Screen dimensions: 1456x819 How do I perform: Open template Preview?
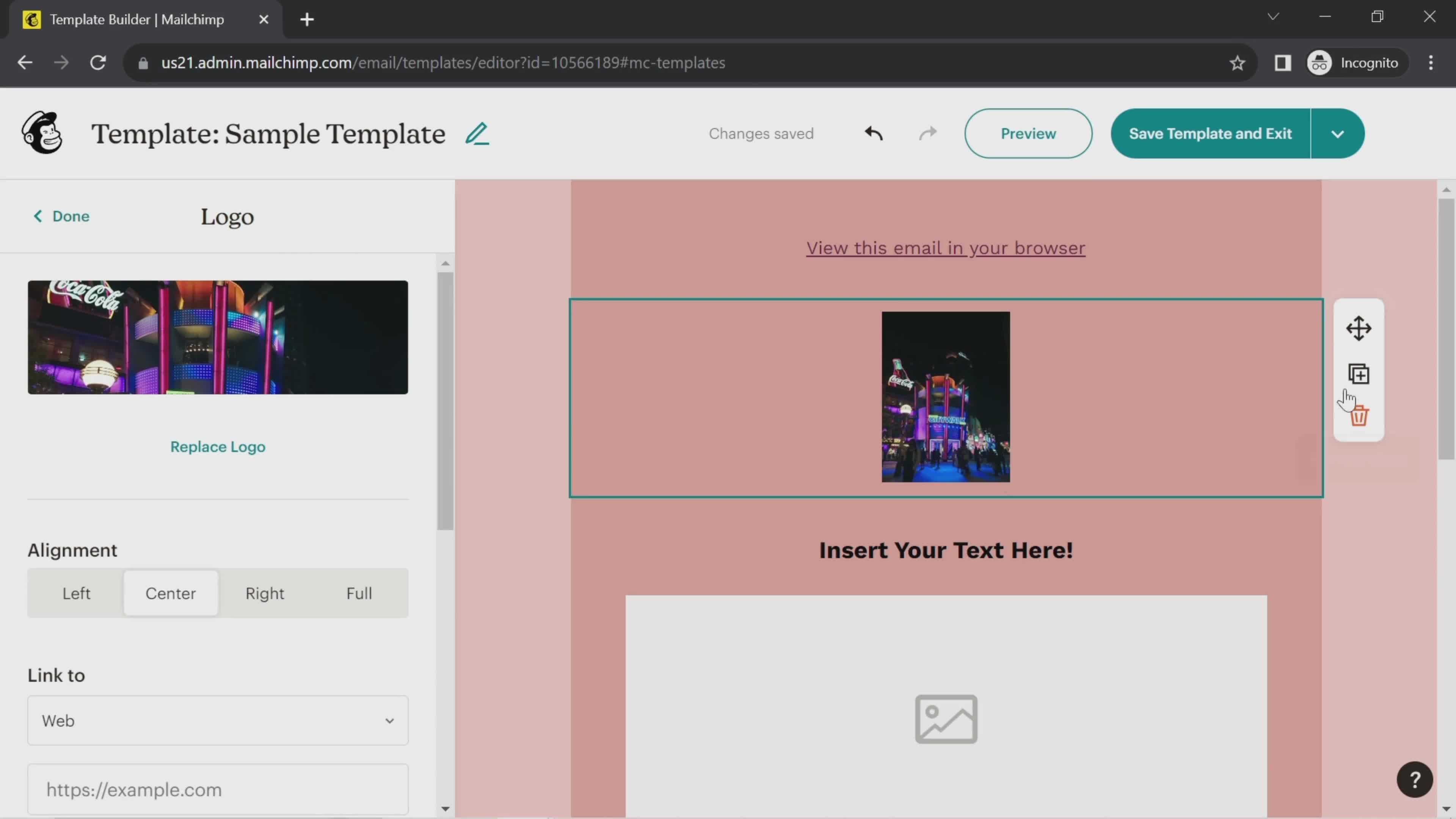point(1028,133)
